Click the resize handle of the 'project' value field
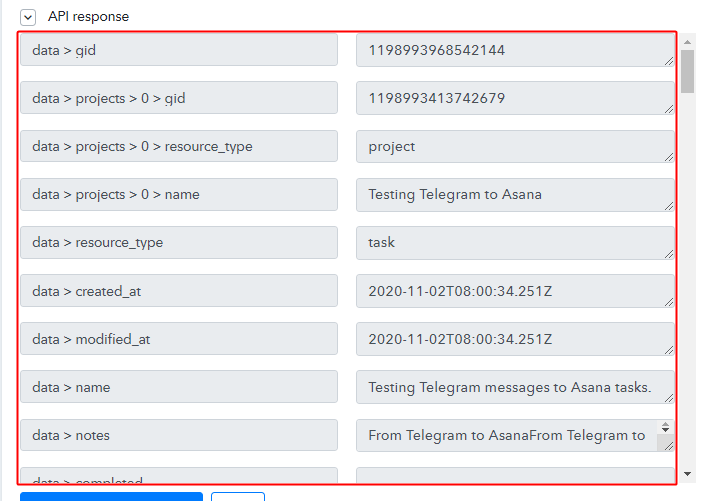The image size is (726, 501). pyautogui.click(x=669, y=157)
